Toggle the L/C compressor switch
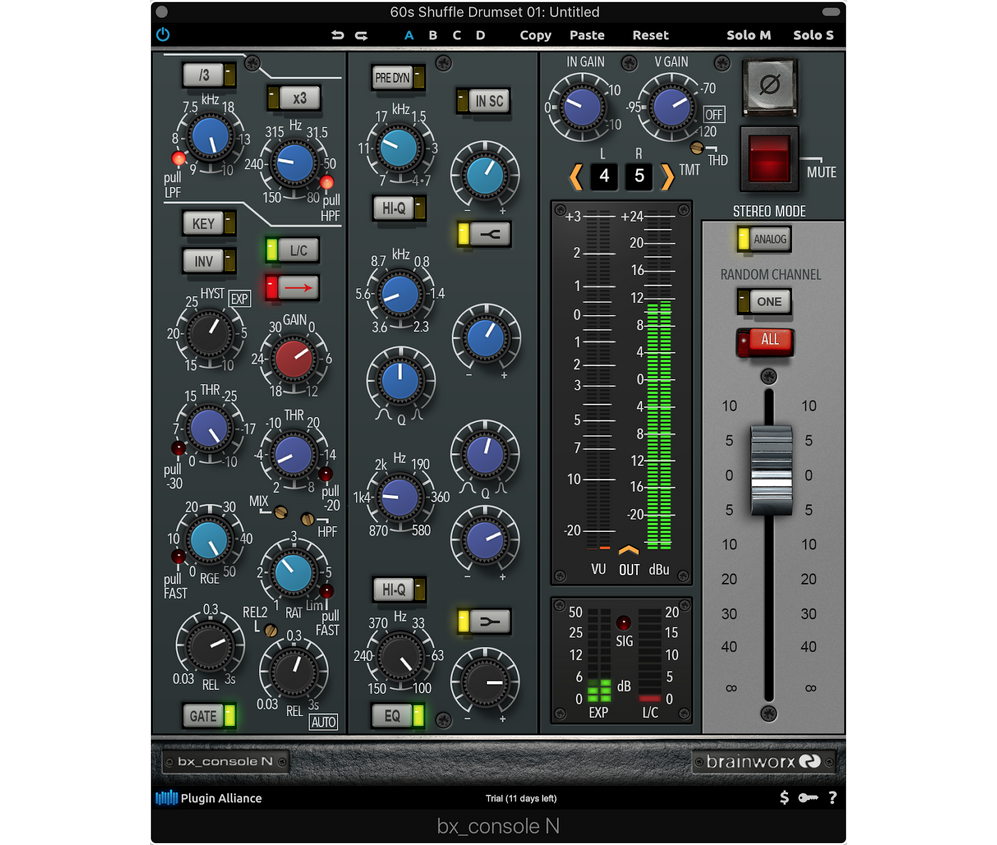Viewport: 997px width, 845px height. pyautogui.click(x=292, y=250)
